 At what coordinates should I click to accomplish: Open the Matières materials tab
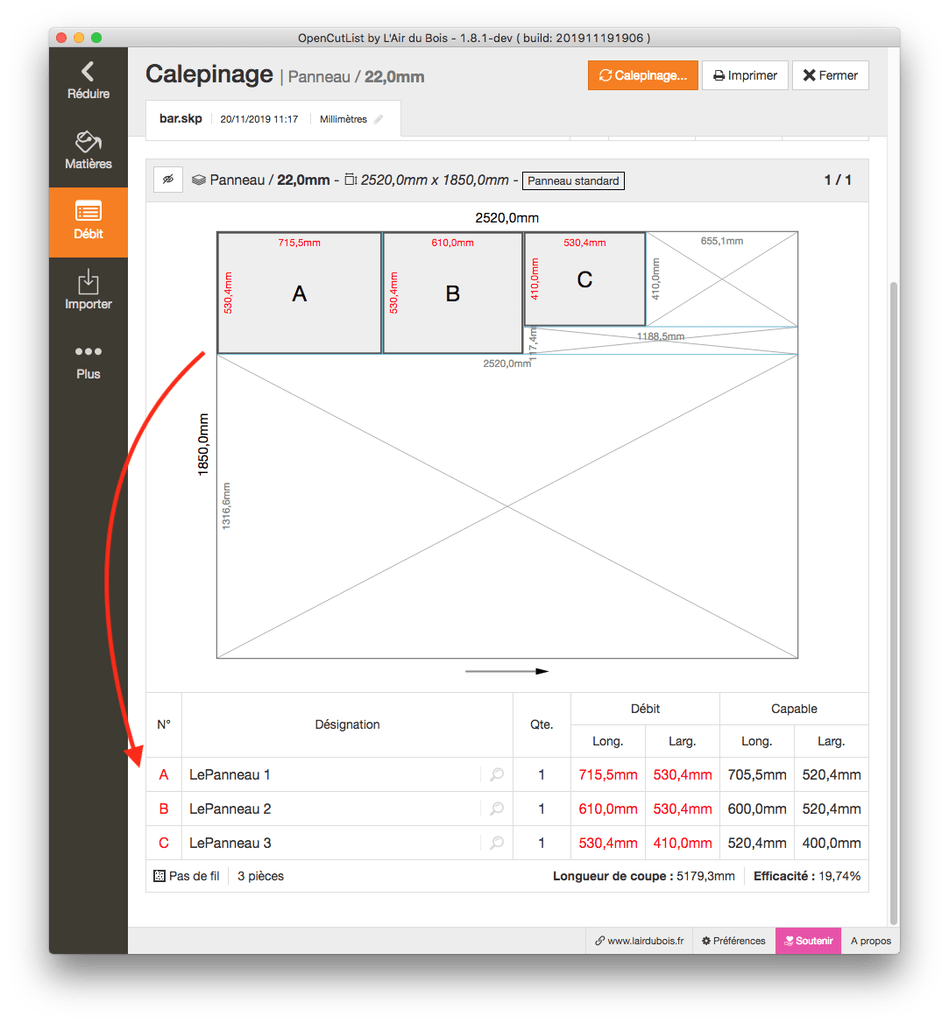point(88,151)
